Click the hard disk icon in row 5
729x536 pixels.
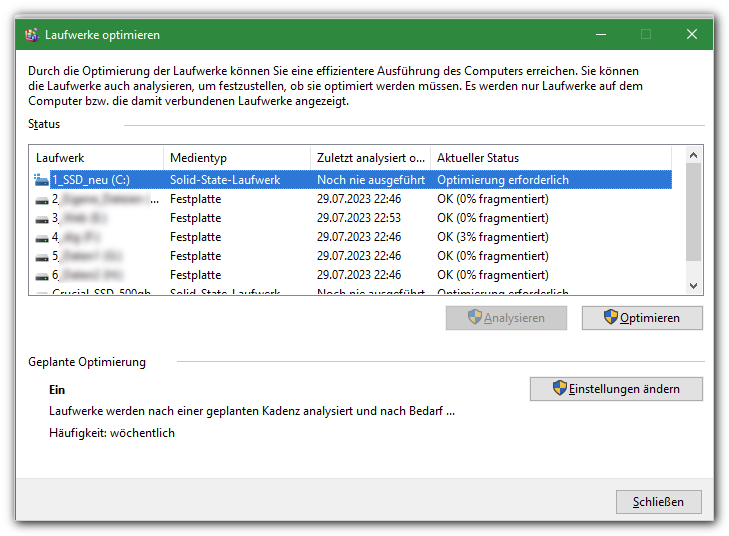(x=42, y=257)
